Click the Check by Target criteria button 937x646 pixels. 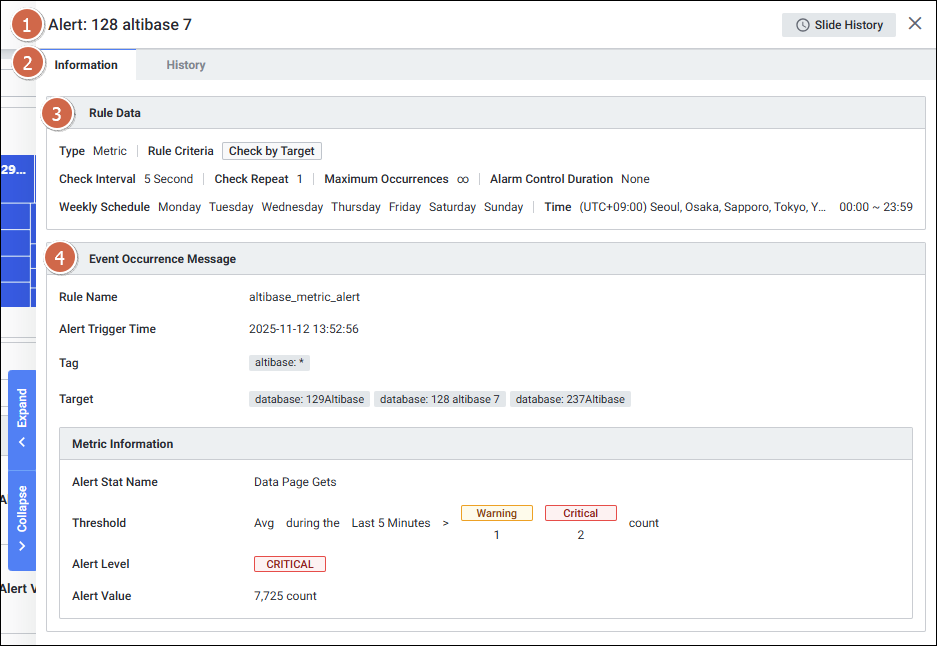point(271,151)
